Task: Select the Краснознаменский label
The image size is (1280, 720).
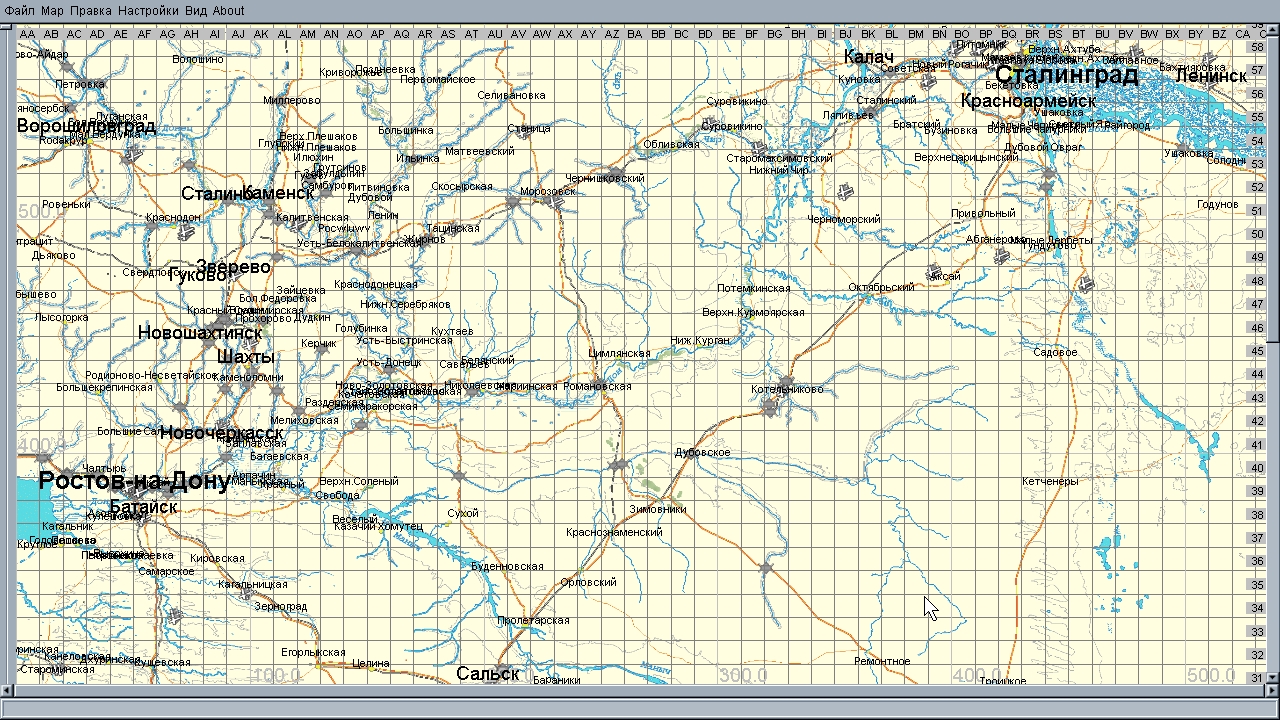Action: coord(614,533)
